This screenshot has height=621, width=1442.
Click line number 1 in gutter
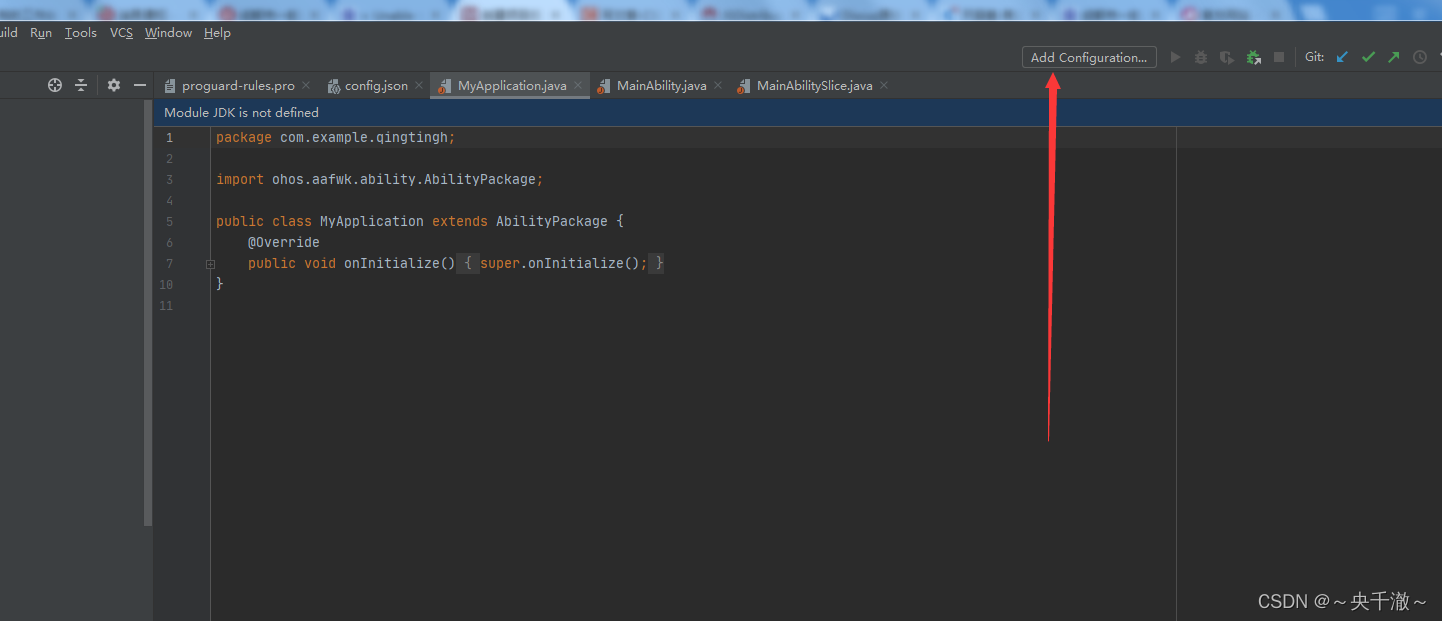click(169, 138)
